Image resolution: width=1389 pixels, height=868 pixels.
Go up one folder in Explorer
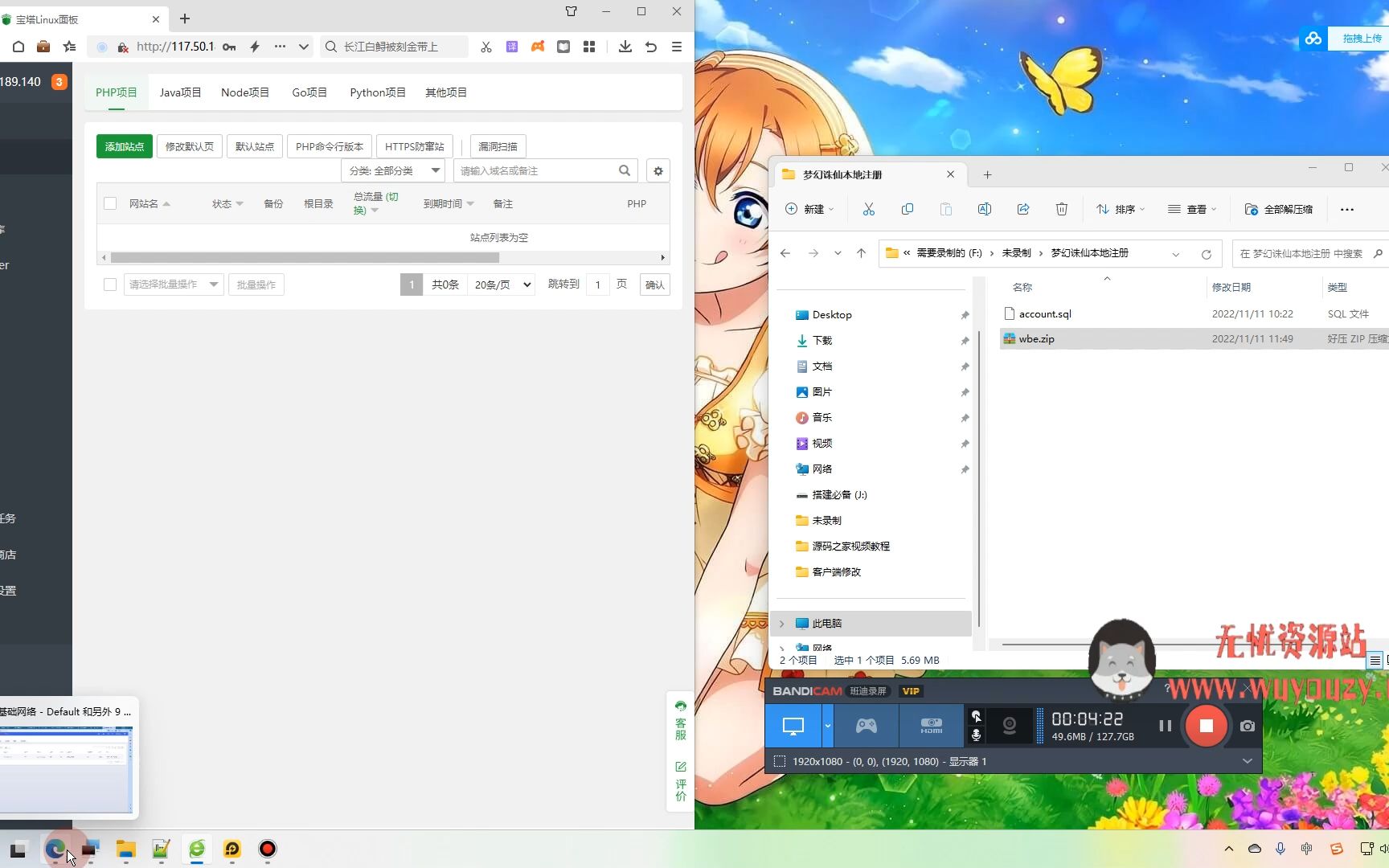pos(861,253)
